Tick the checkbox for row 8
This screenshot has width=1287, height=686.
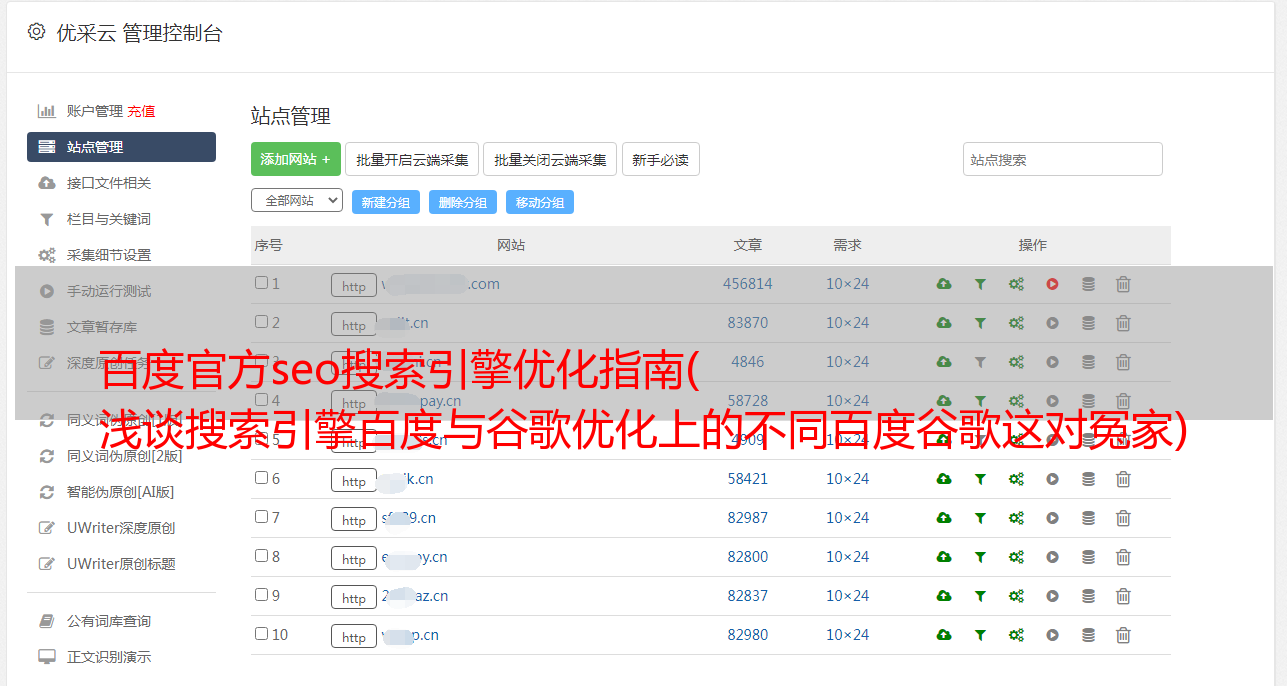click(x=261, y=556)
